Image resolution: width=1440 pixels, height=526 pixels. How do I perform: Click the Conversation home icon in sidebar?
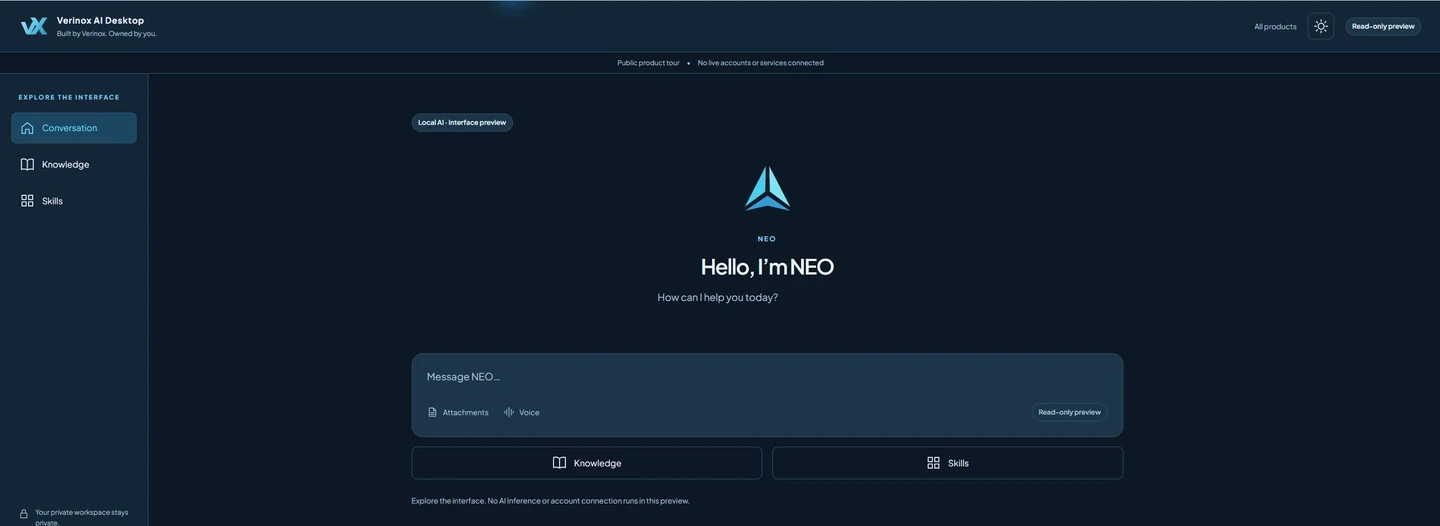[x=27, y=128]
